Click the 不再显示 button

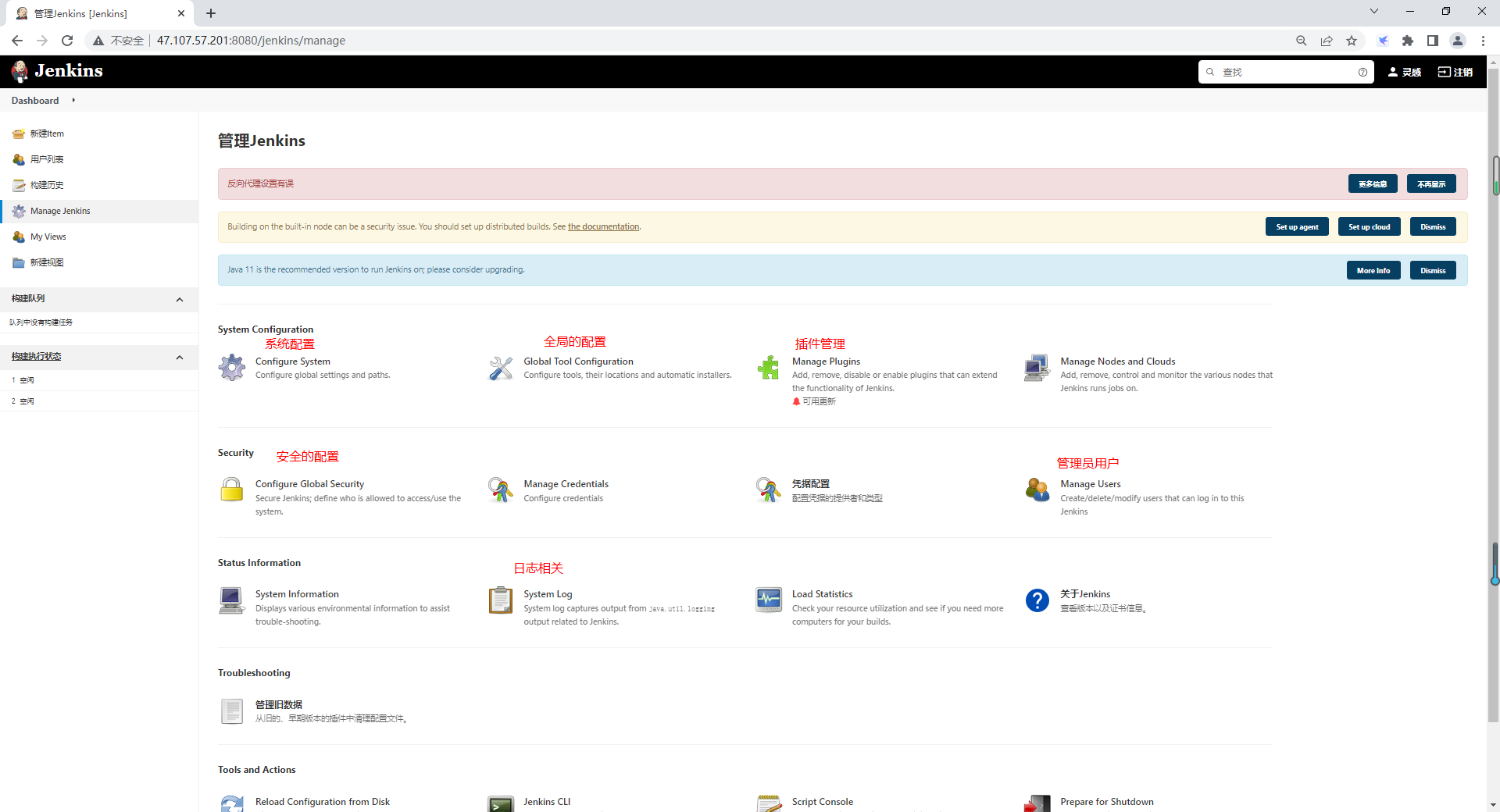1431,183
